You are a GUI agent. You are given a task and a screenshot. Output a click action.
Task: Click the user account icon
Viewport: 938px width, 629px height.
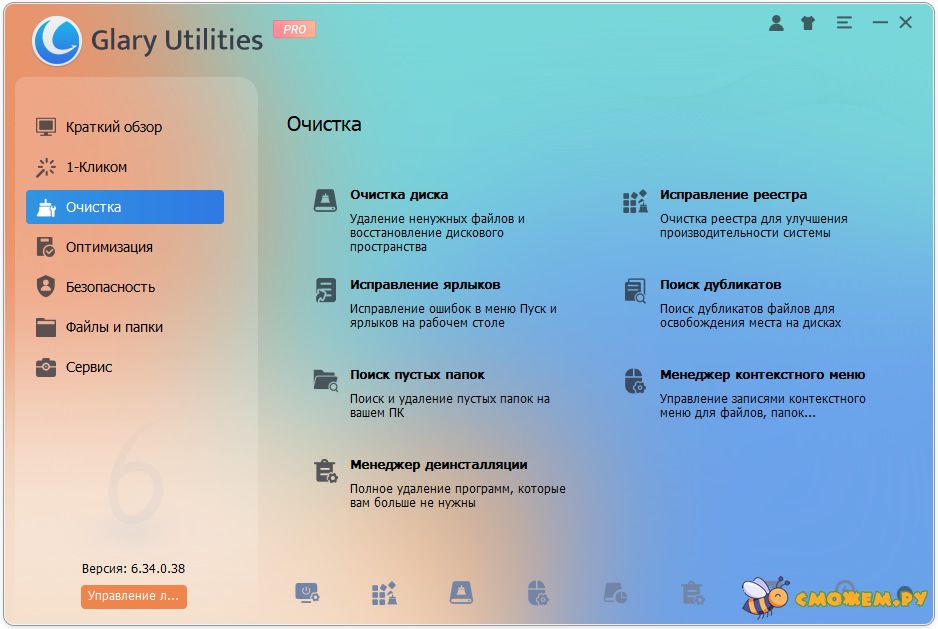point(776,23)
